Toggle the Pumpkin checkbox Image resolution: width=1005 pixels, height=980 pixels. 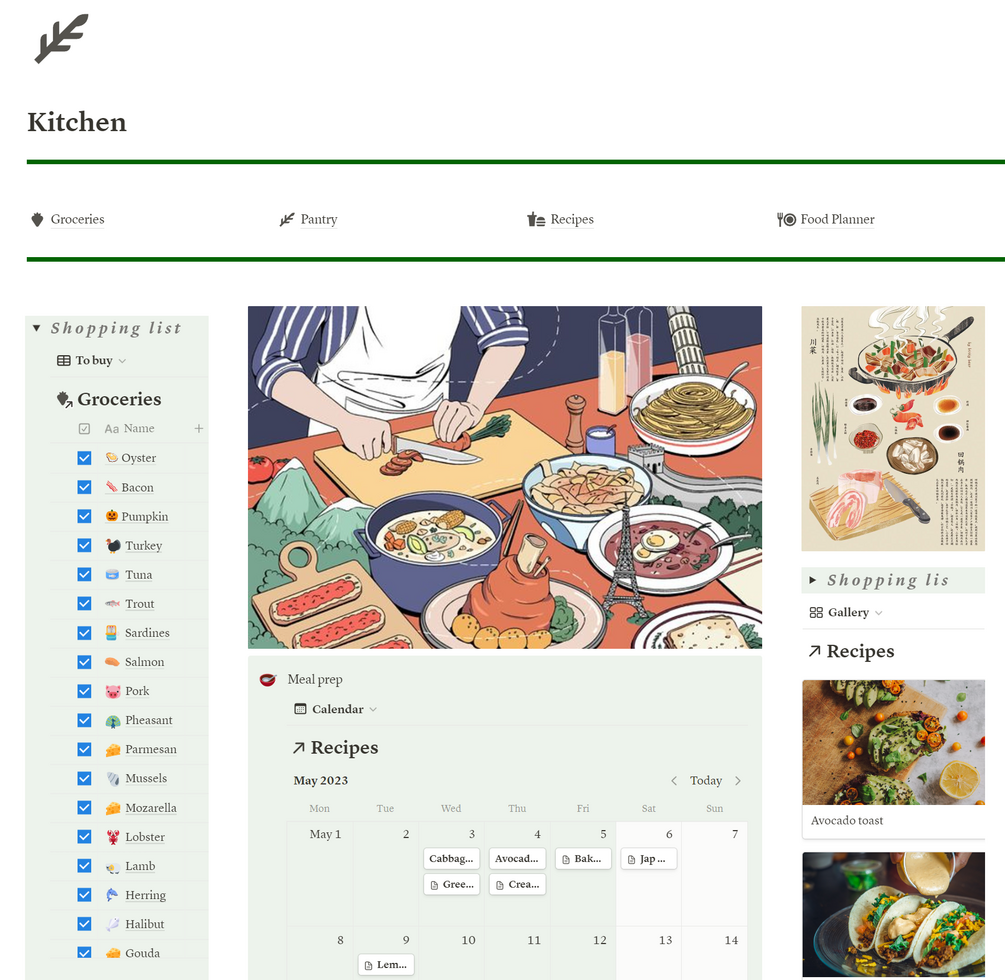[x=84, y=516]
